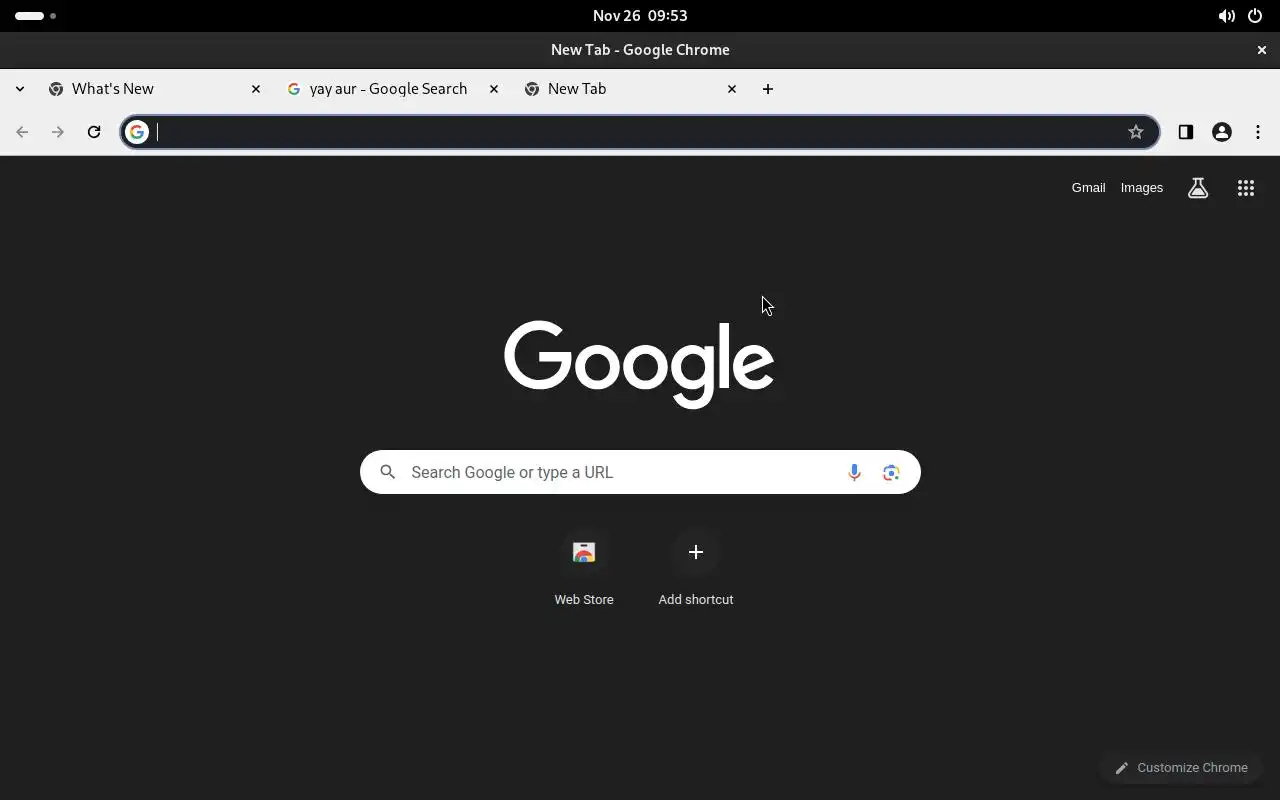This screenshot has width=1280, height=800.
Task: Switch to the yay aur Google Search tab
Action: (393, 89)
